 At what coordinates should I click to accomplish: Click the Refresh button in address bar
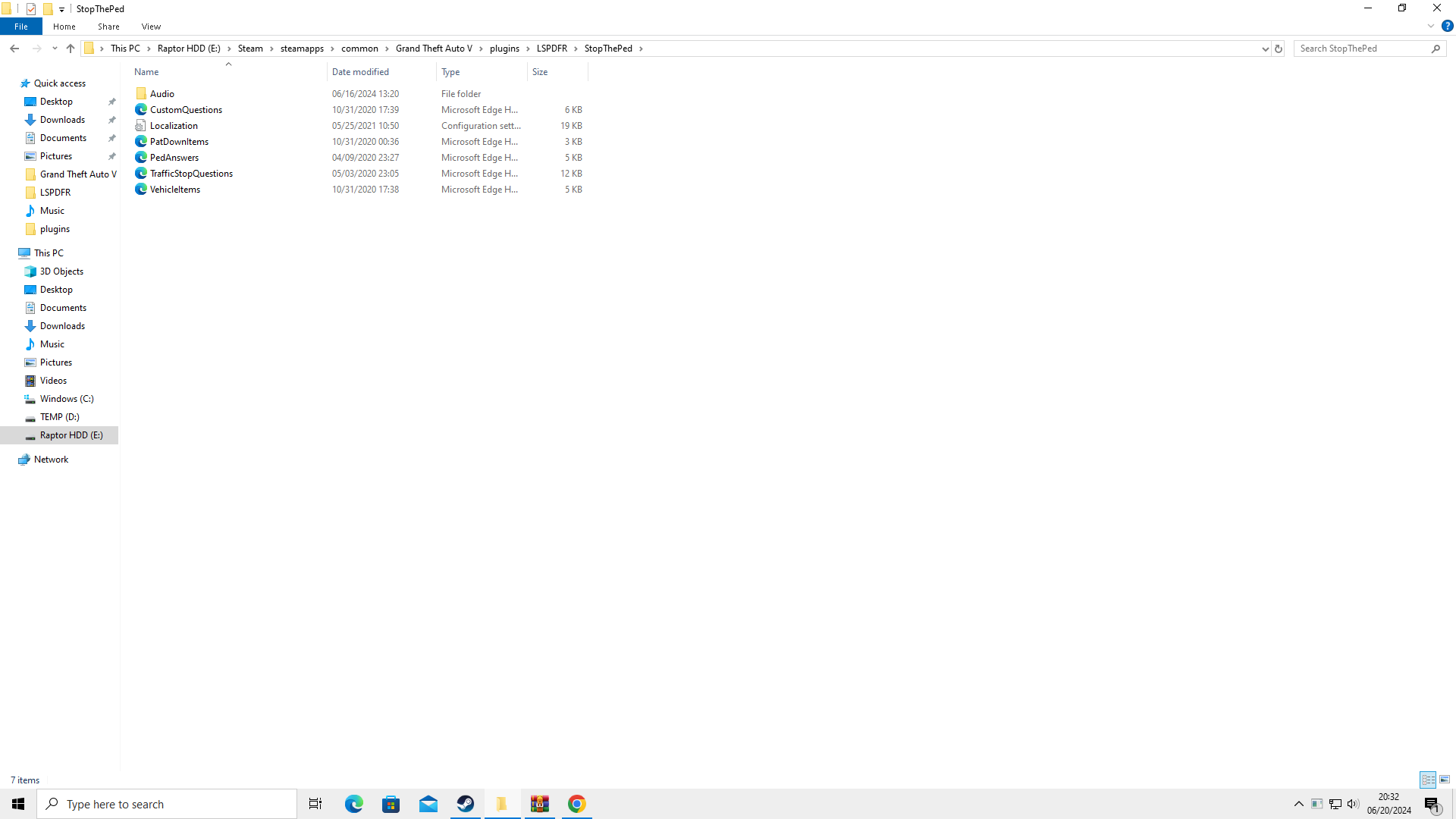[1279, 49]
